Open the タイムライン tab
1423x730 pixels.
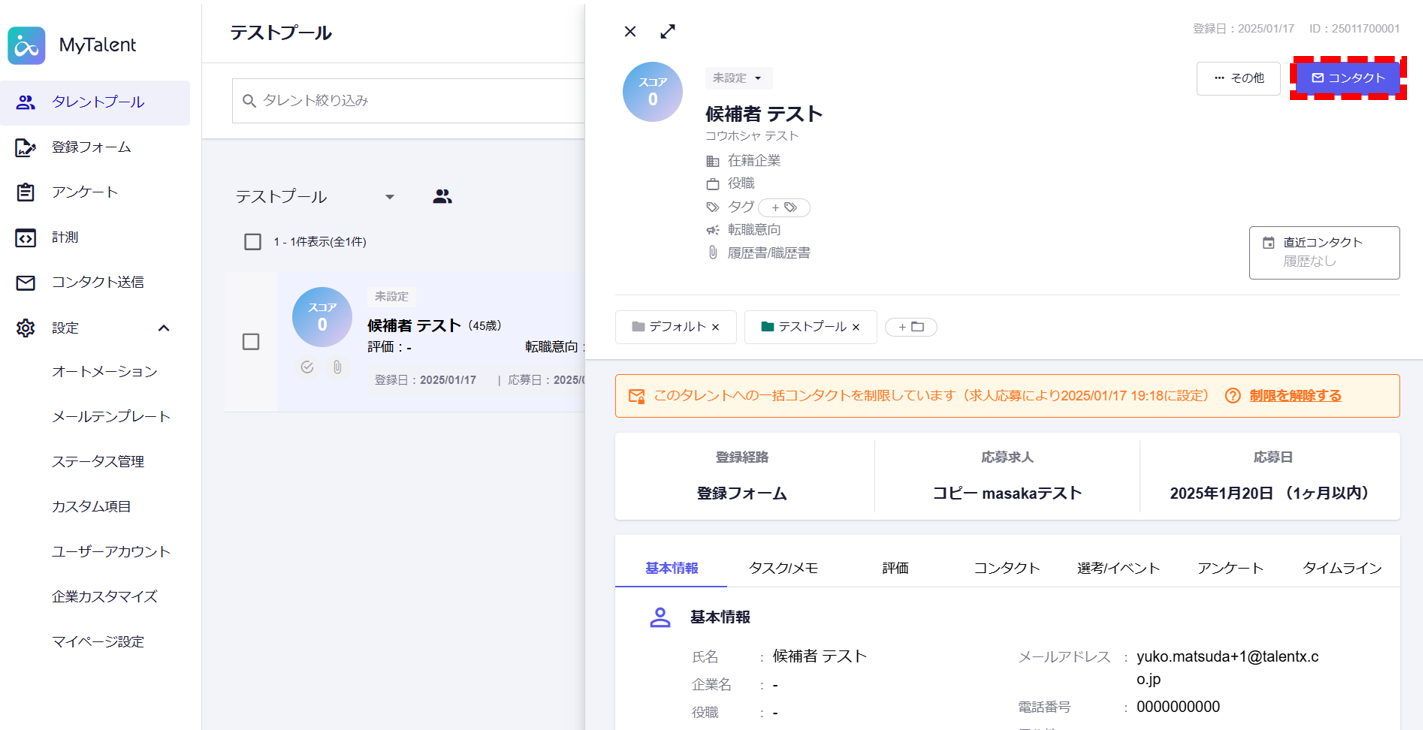(1341, 568)
